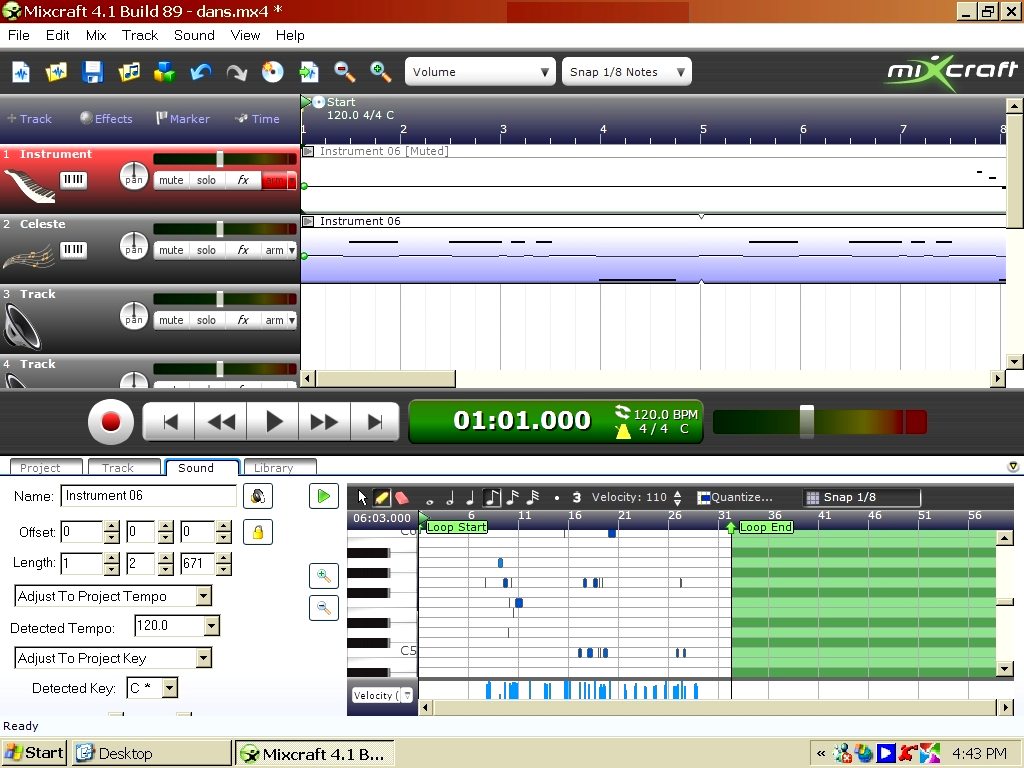The image size is (1024, 768).
Task: Click the Effects button
Action: (106, 119)
